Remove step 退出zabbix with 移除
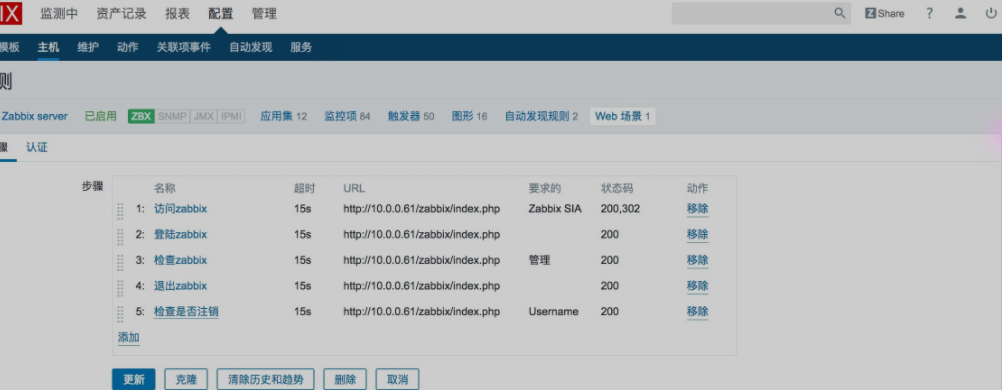 pyautogui.click(x=697, y=286)
